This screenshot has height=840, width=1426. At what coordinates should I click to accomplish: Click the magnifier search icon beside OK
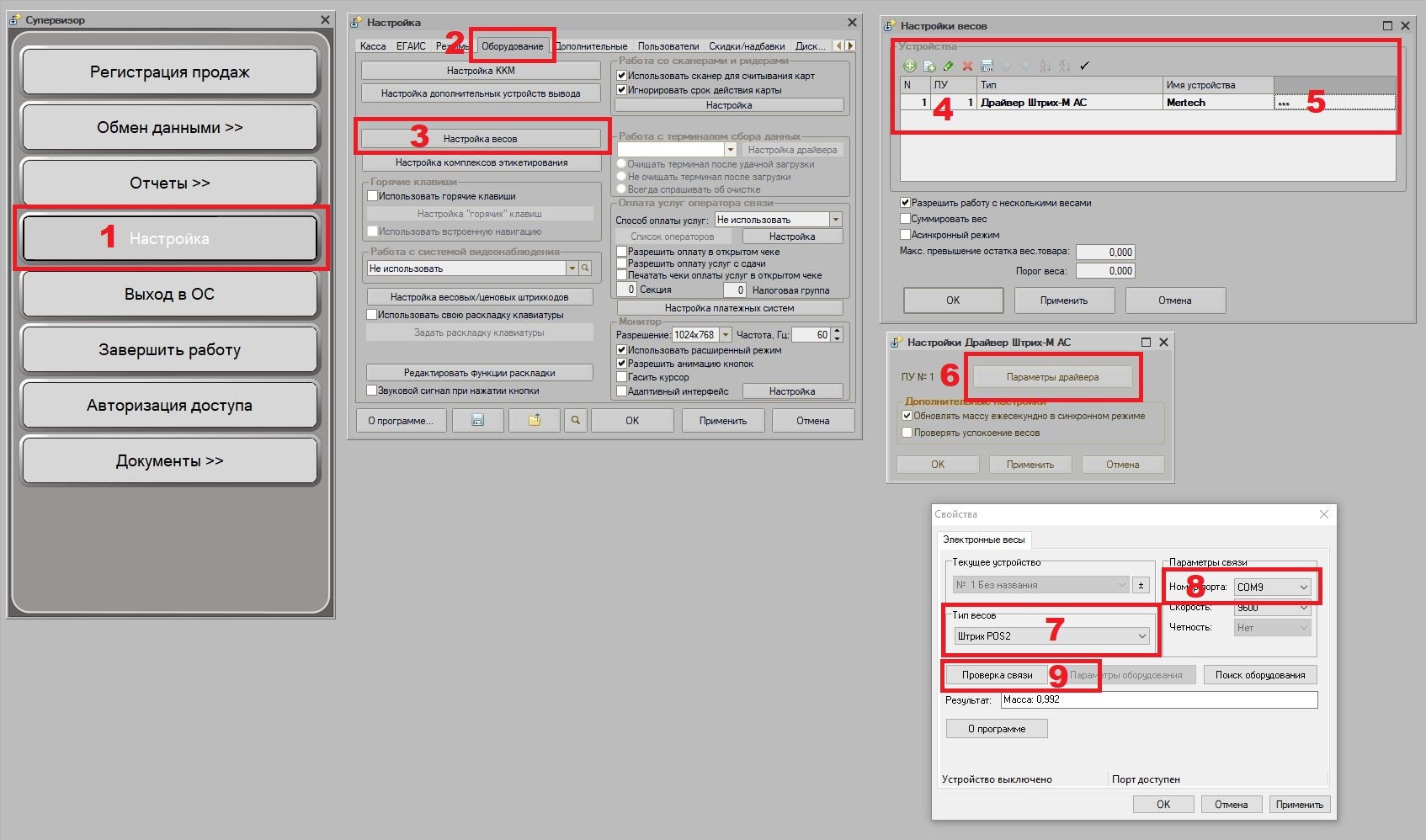[576, 421]
